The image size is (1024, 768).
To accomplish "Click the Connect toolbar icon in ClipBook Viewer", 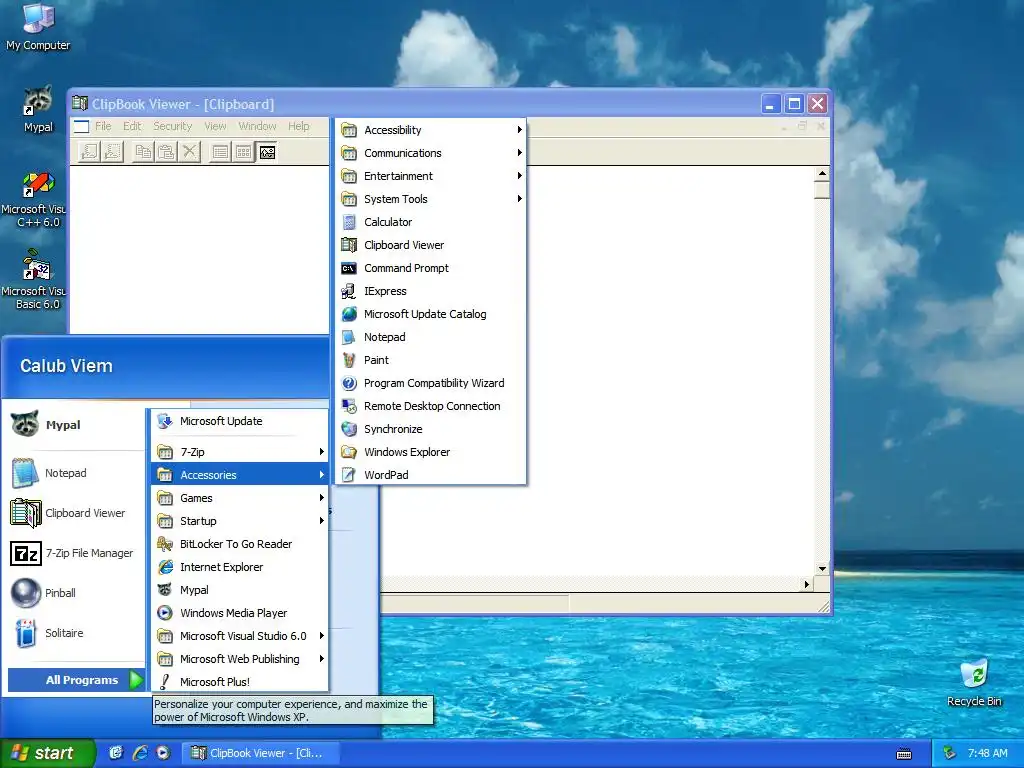I will pyautogui.click(x=89, y=152).
